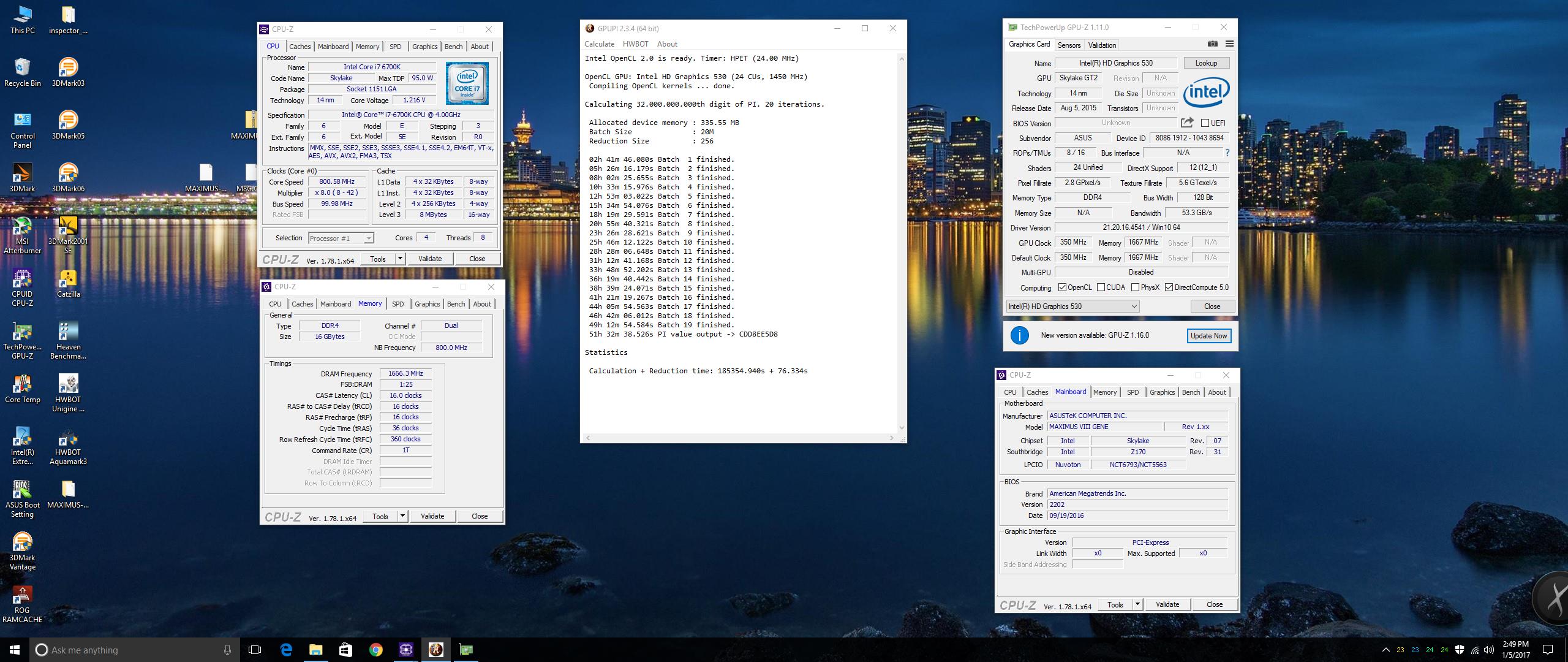
Task: Open File Explorer from the taskbar
Action: click(315, 650)
